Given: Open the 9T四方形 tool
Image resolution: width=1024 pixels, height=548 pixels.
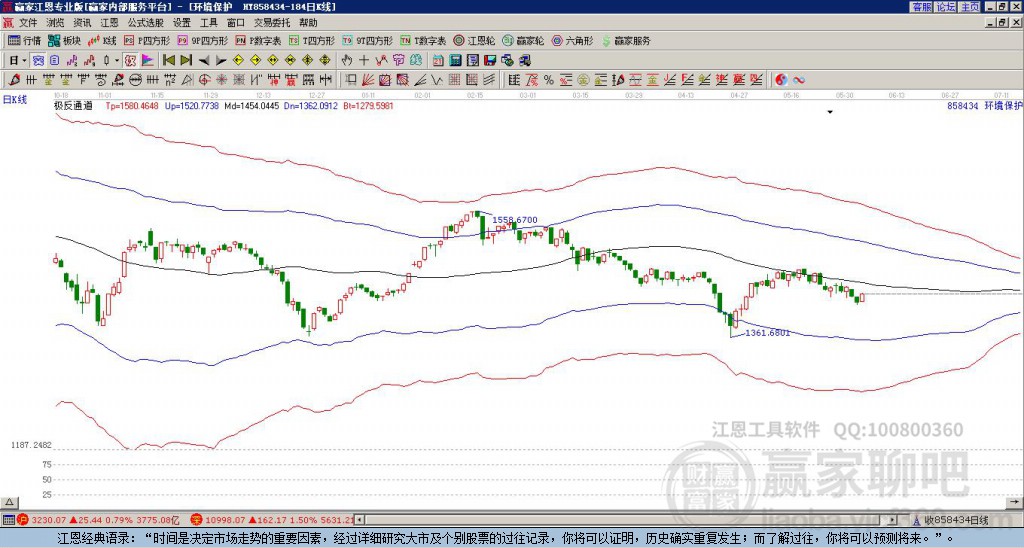Looking at the screenshot, I should coord(368,40).
